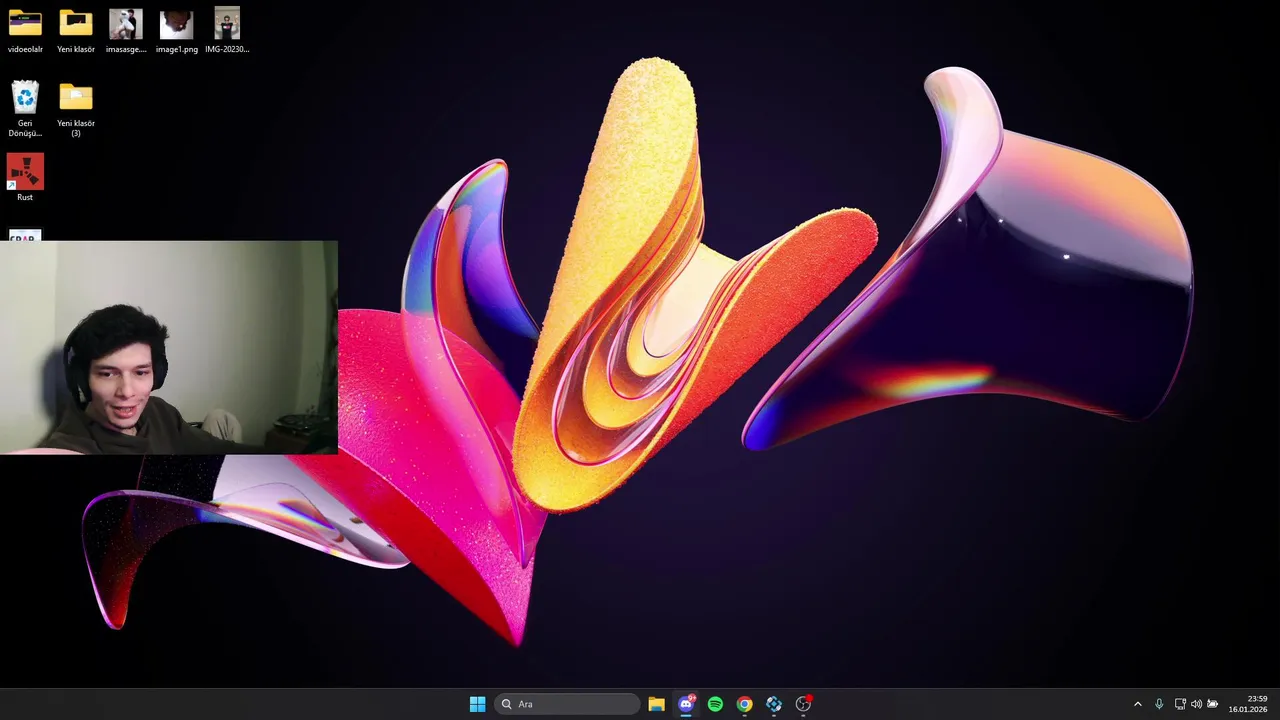This screenshot has height=720, width=1280.
Task: Expand the hidden tray icons chevron
Action: pyautogui.click(x=1137, y=704)
